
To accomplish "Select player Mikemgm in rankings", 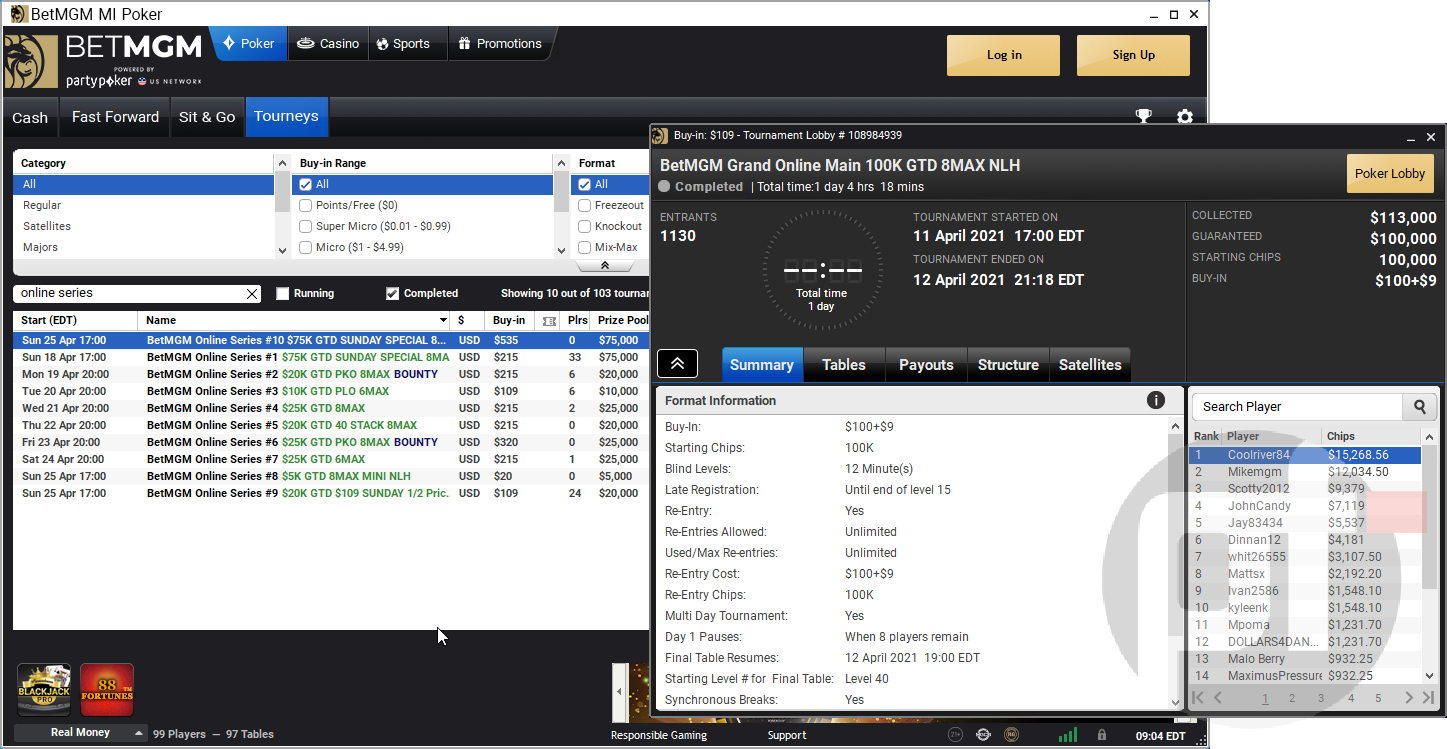I will pos(1305,472).
